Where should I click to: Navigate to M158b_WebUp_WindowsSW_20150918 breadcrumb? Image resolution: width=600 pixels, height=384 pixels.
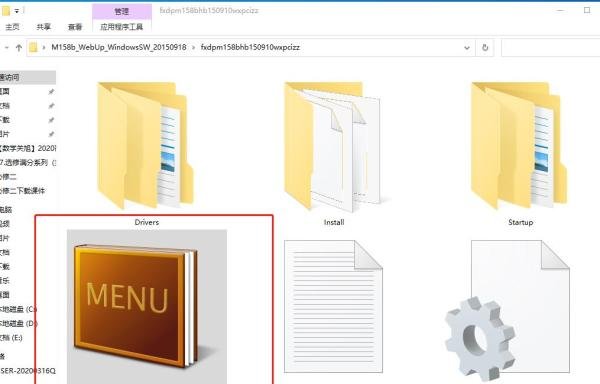click(x=119, y=47)
